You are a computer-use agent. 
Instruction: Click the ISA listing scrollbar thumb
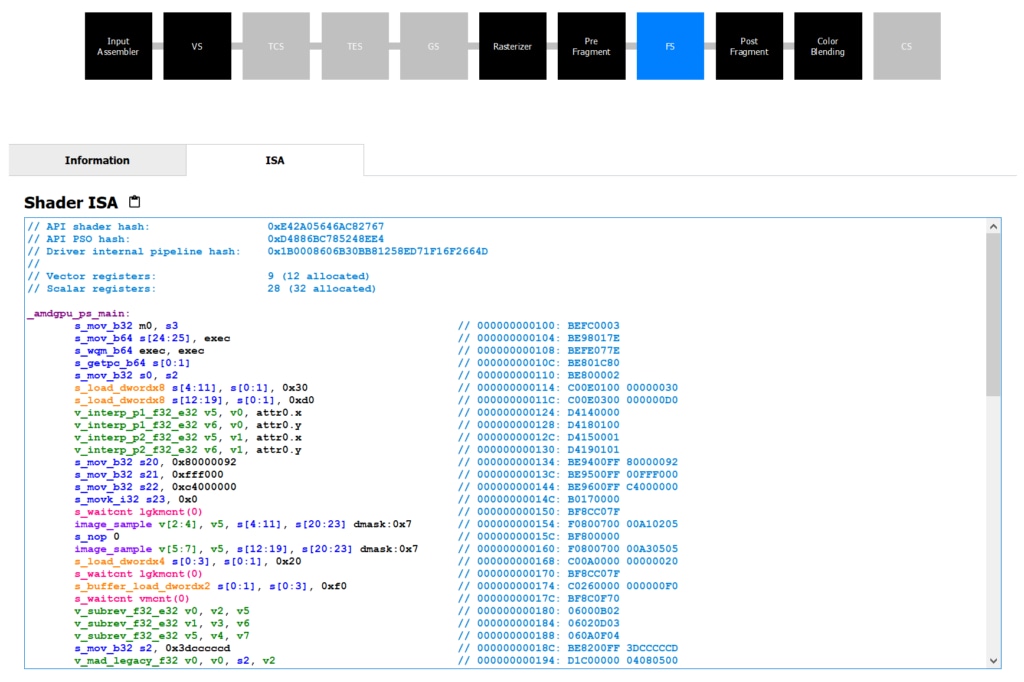click(x=992, y=315)
